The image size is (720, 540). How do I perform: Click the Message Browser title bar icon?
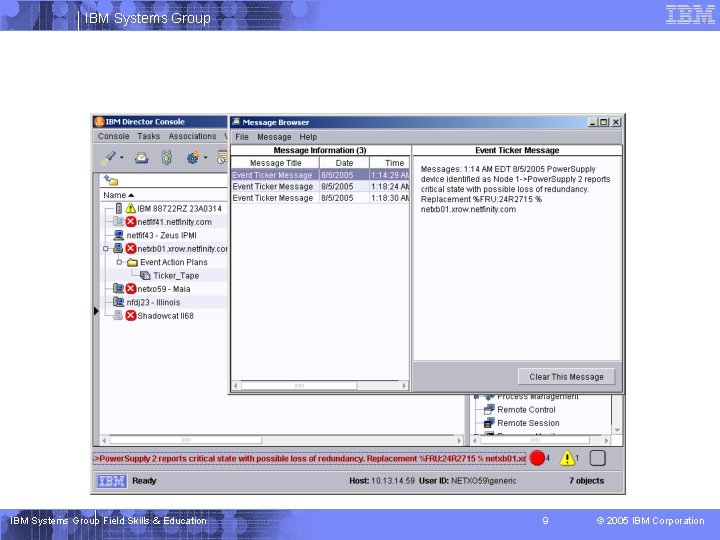236,122
